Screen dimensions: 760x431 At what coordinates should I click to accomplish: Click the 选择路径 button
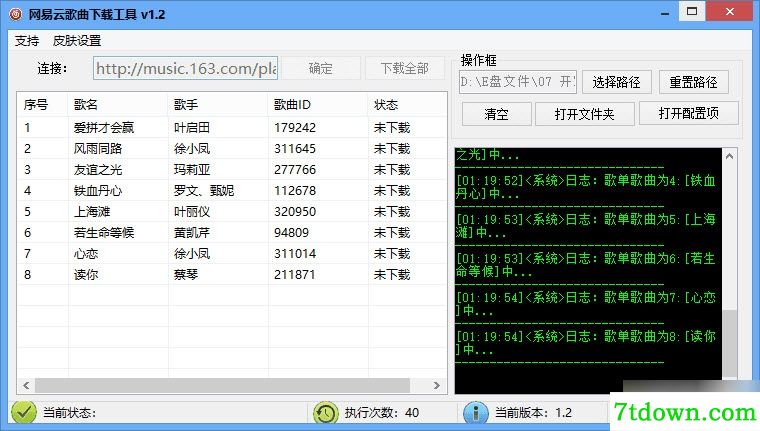[x=617, y=82]
